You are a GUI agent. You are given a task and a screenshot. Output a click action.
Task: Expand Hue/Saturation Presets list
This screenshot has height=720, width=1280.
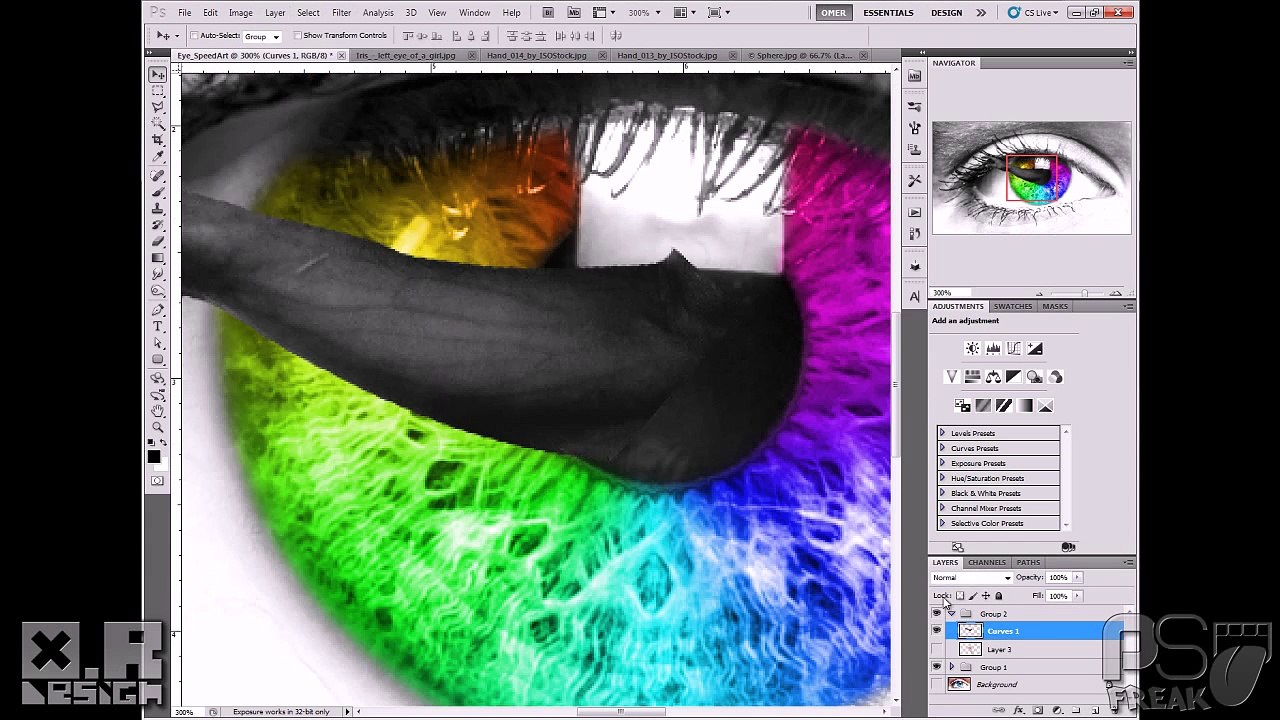(x=942, y=478)
